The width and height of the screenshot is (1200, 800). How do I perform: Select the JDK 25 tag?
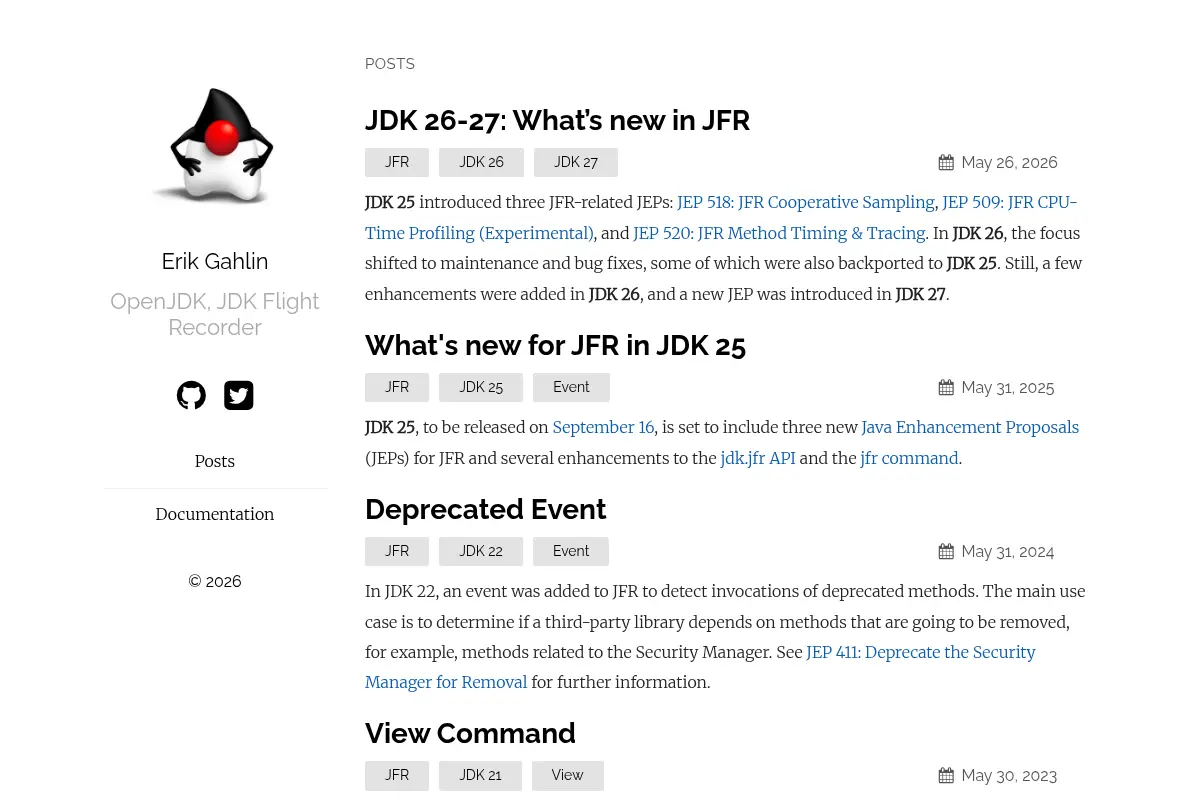[x=481, y=387]
